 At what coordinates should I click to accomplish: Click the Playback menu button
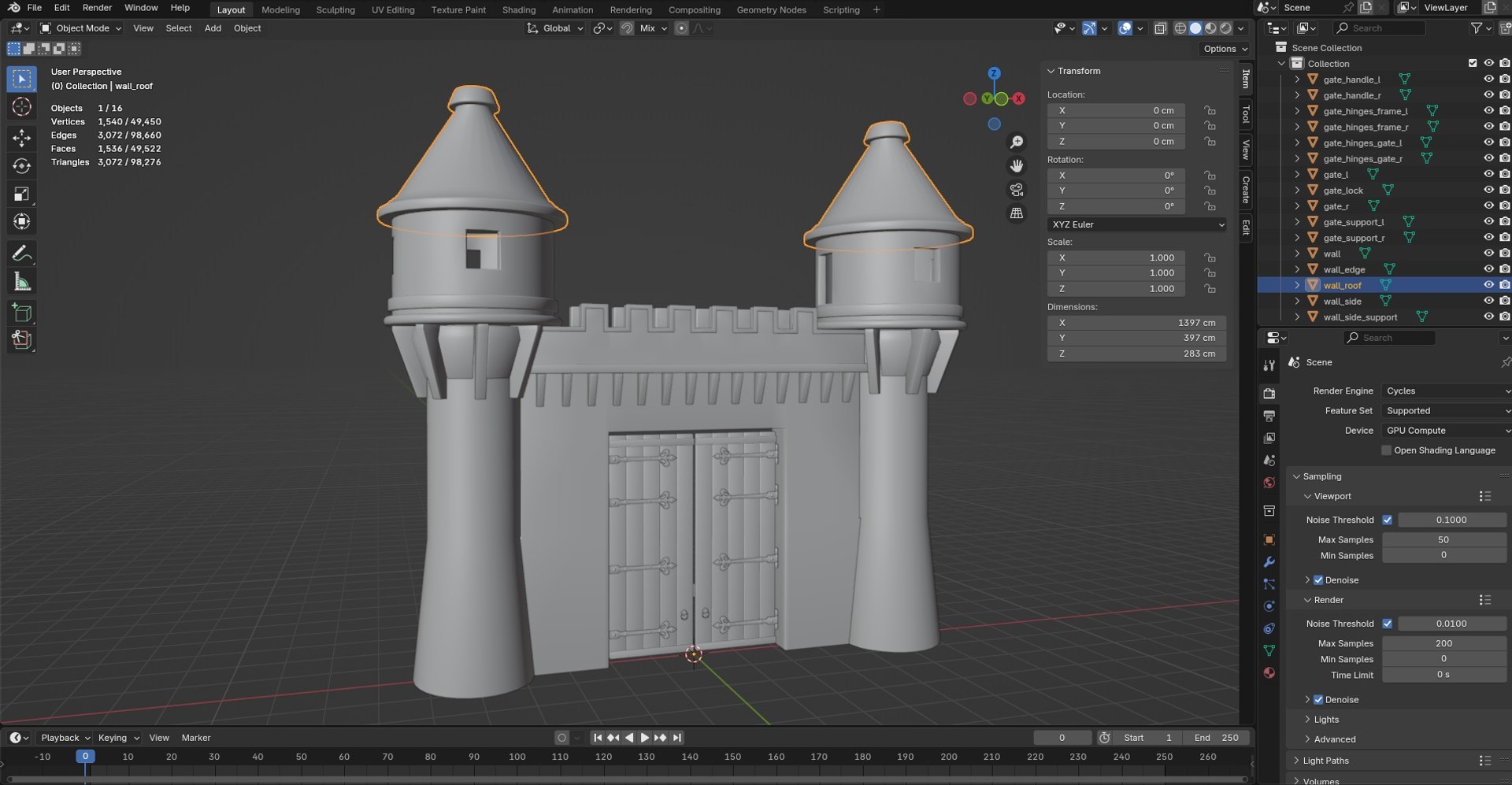(65, 738)
